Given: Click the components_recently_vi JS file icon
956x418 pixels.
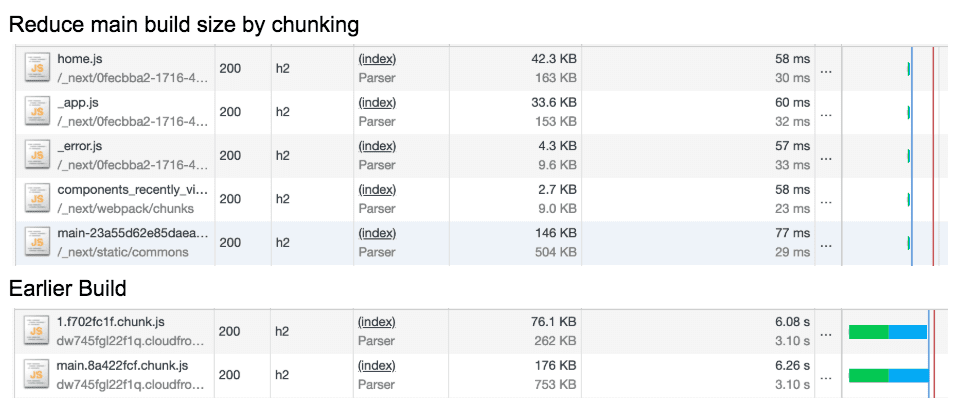Looking at the screenshot, I should click(38, 199).
